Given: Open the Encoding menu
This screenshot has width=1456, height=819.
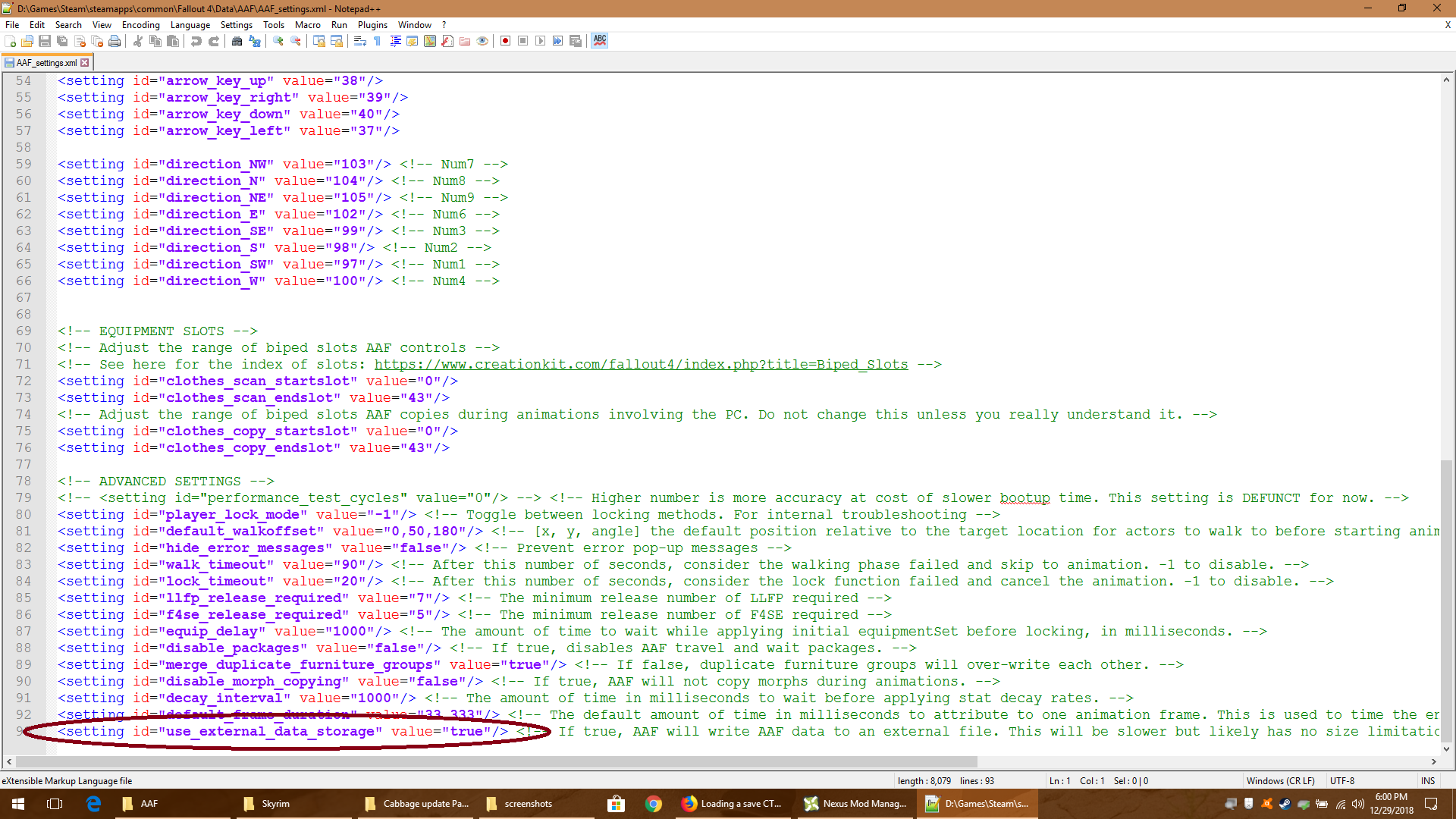Looking at the screenshot, I should pyautogui.click(x=141, y=25).
